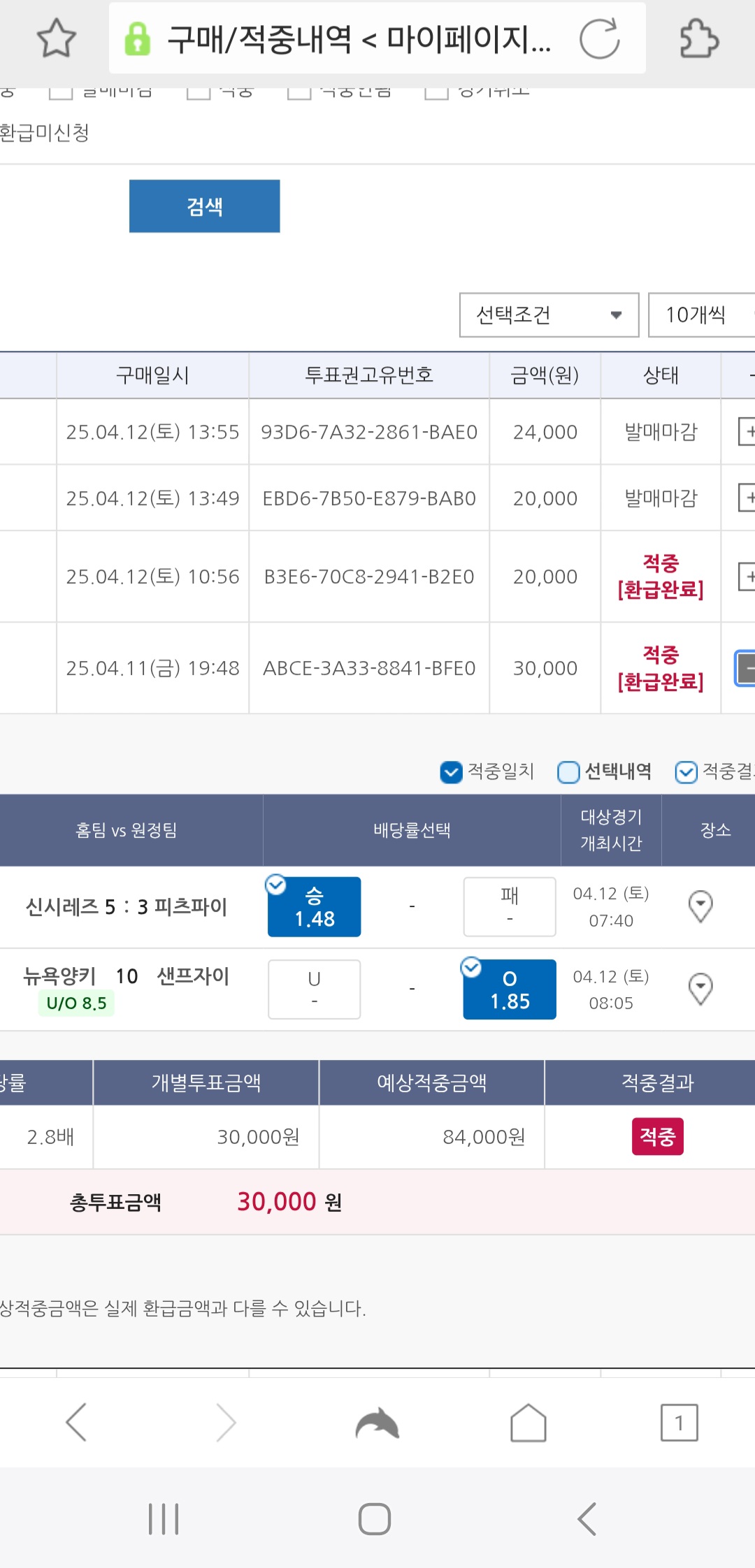This screenshot has width=755, height=1568.
Task: Open the browser extensions puzzle icon
Action: point(698,38)
